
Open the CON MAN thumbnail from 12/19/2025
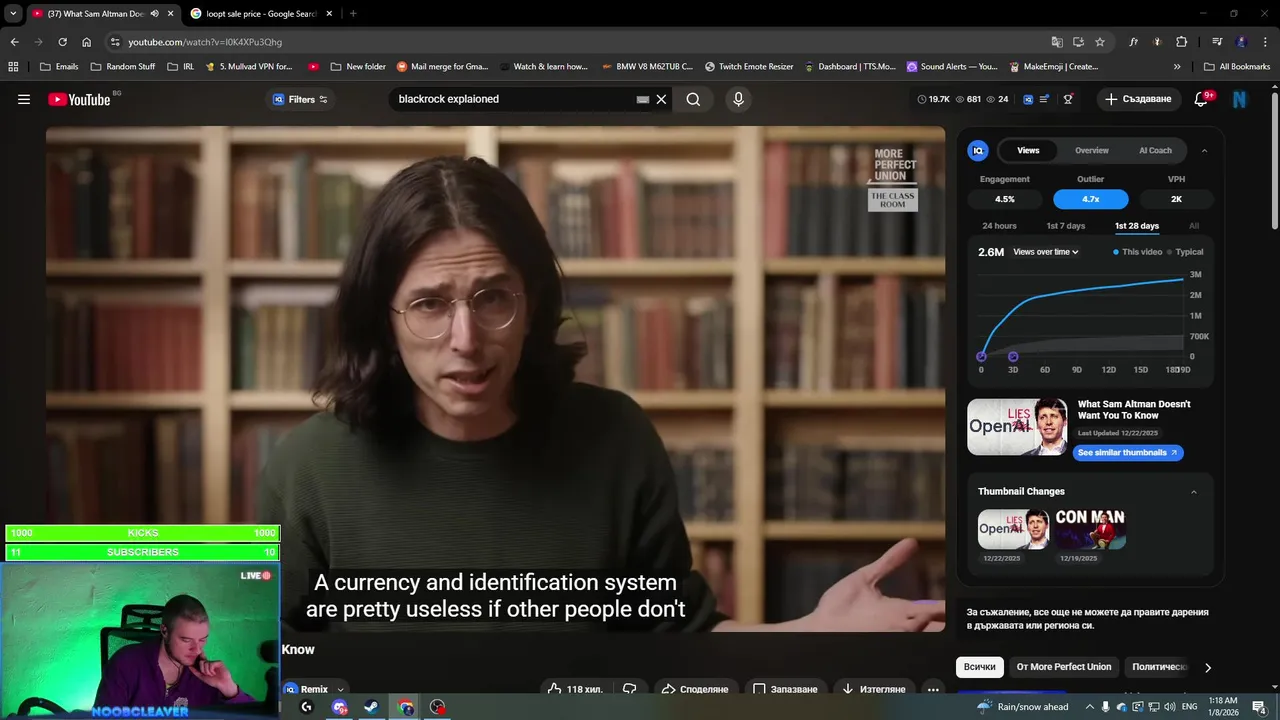coord(1090,530)
